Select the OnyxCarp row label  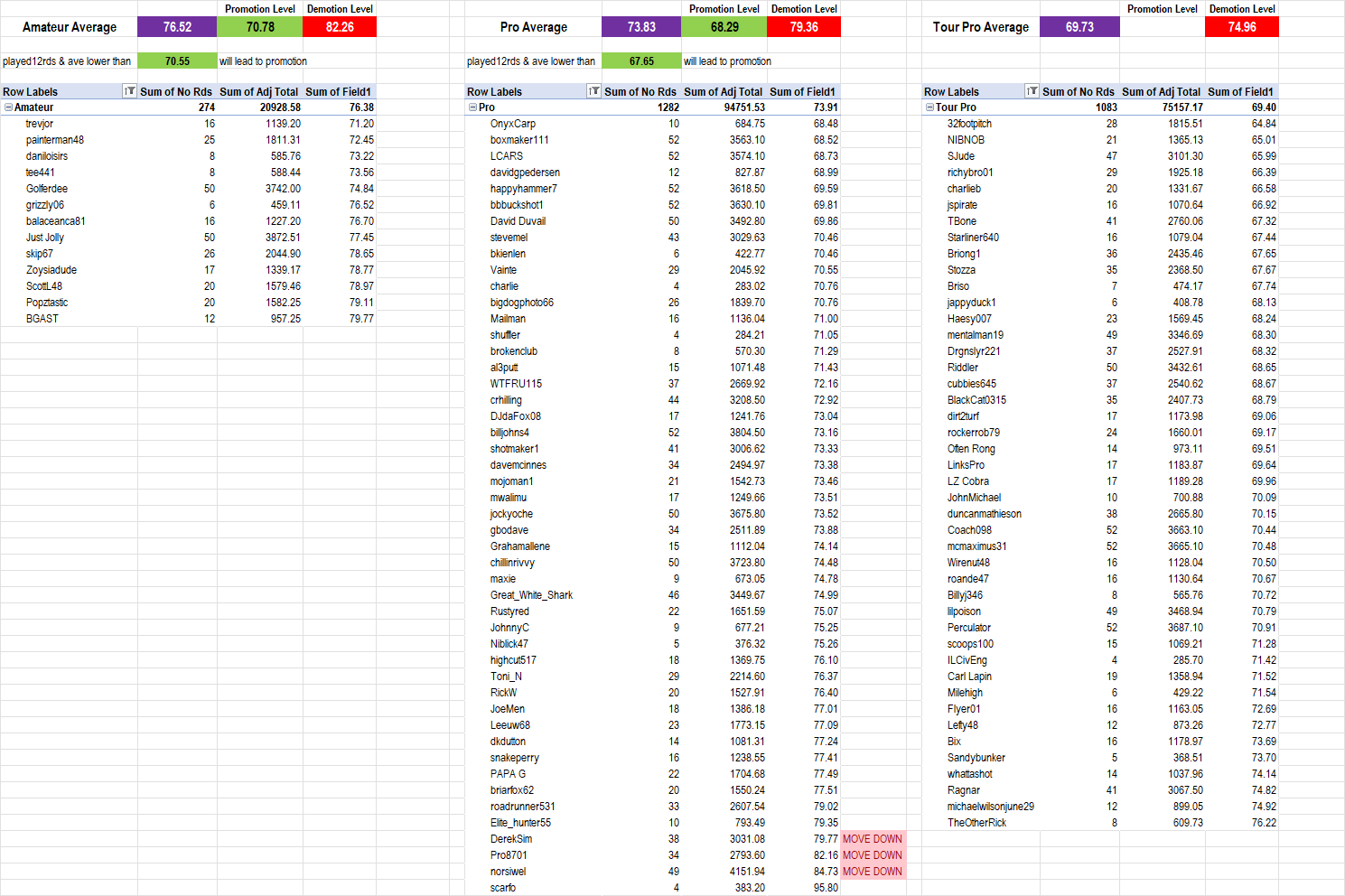(513, 124)
